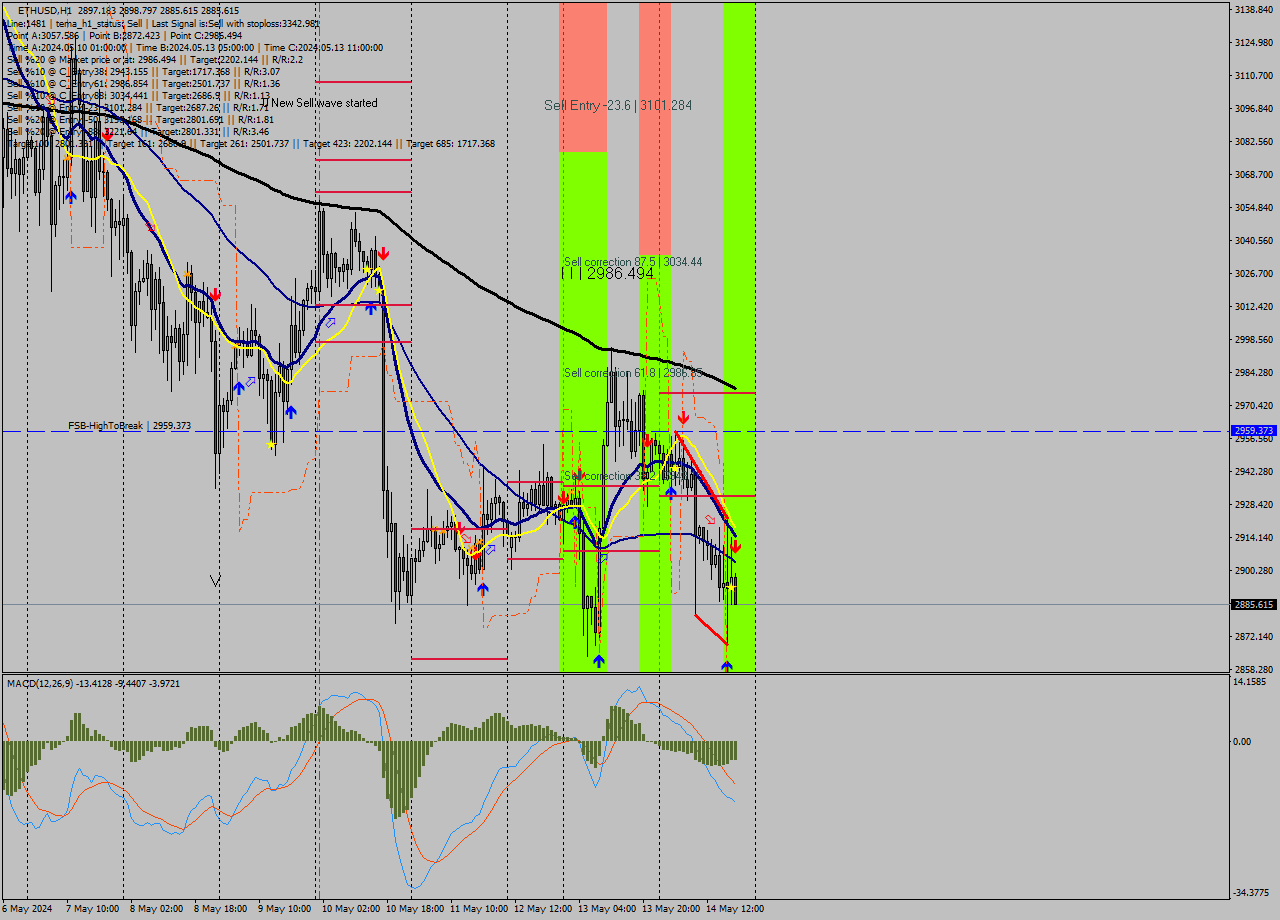
Task: Select the hollow red pullback arrow near 13 May 20:00
Action: coord(710,520)
